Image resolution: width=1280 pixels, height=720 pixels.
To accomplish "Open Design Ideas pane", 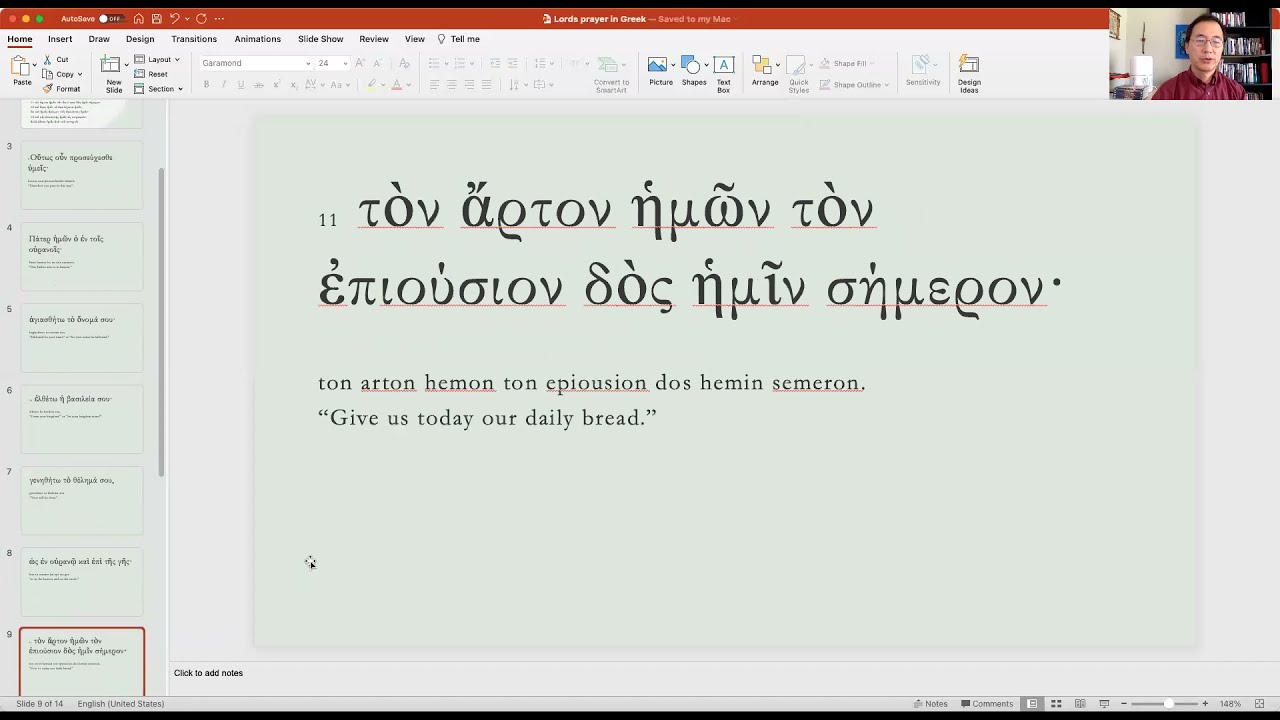I will (969, 75).
